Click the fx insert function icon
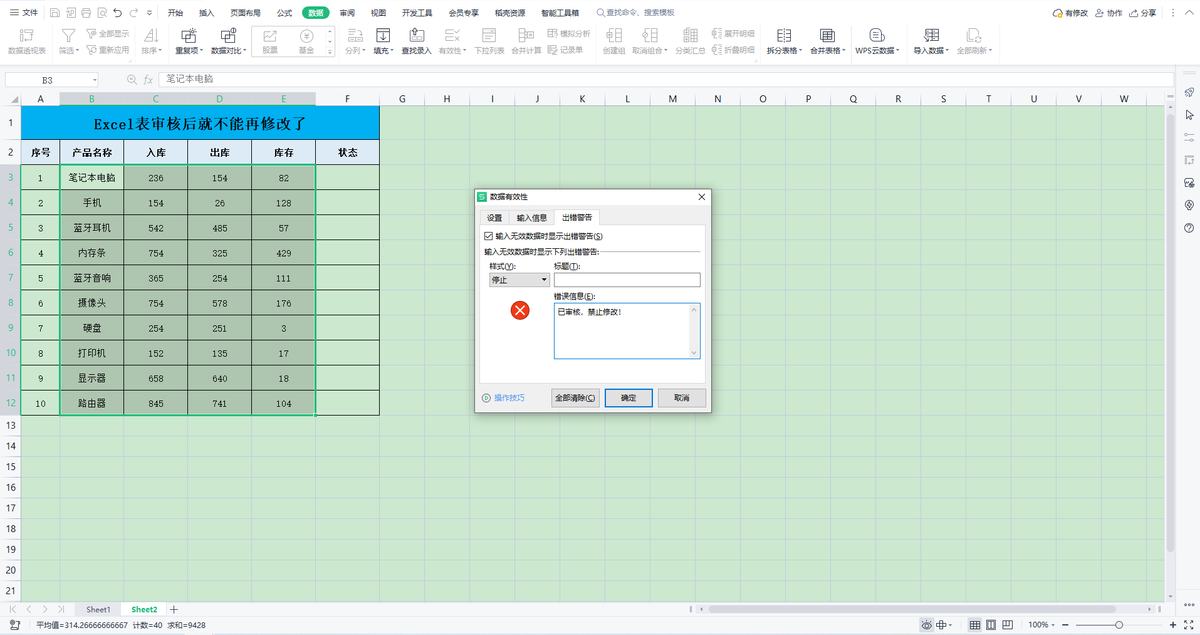This screenshot has height=635, width=1200. coord(147,79)
